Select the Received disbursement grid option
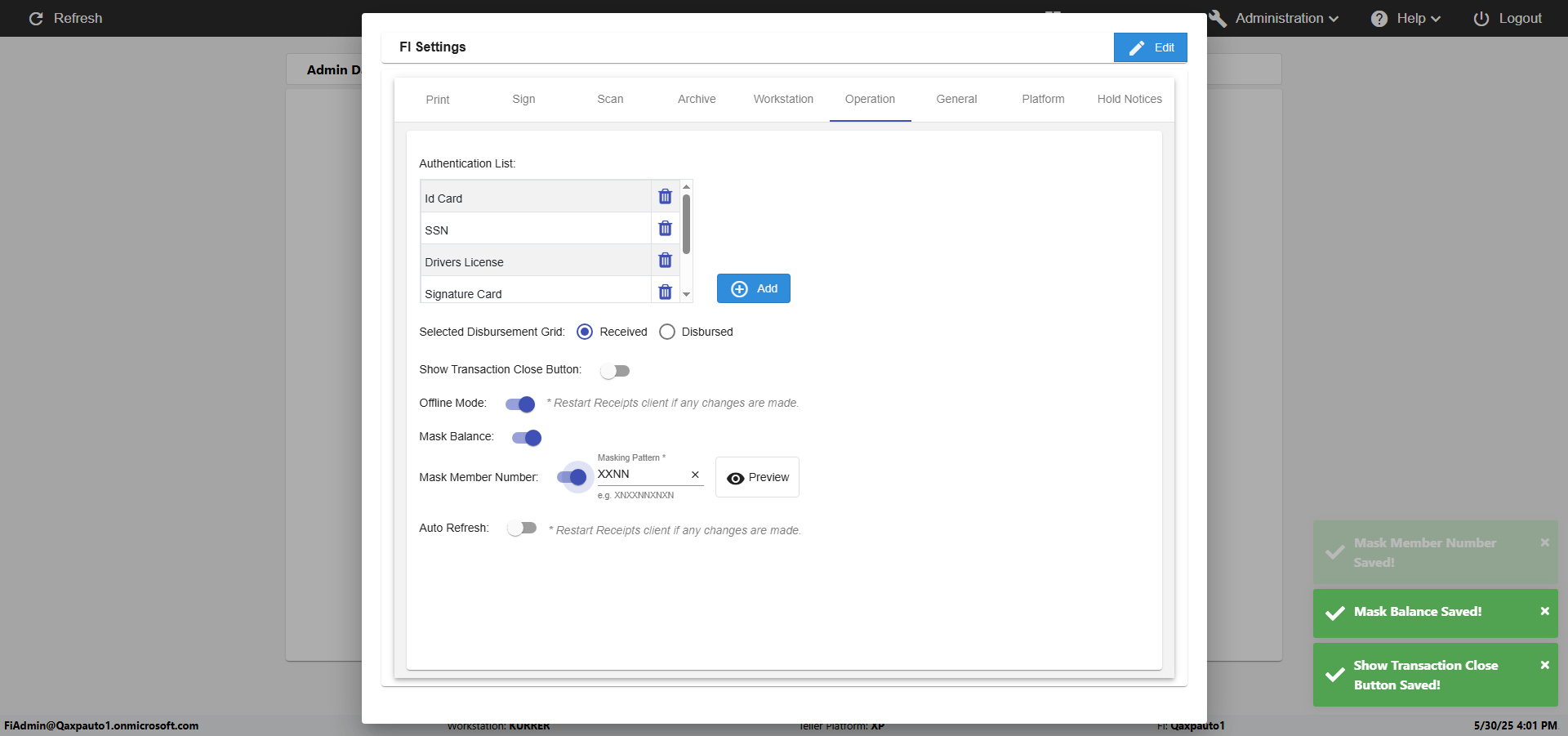Viewport: 1568px width, 736px height. tap(585, 332)
